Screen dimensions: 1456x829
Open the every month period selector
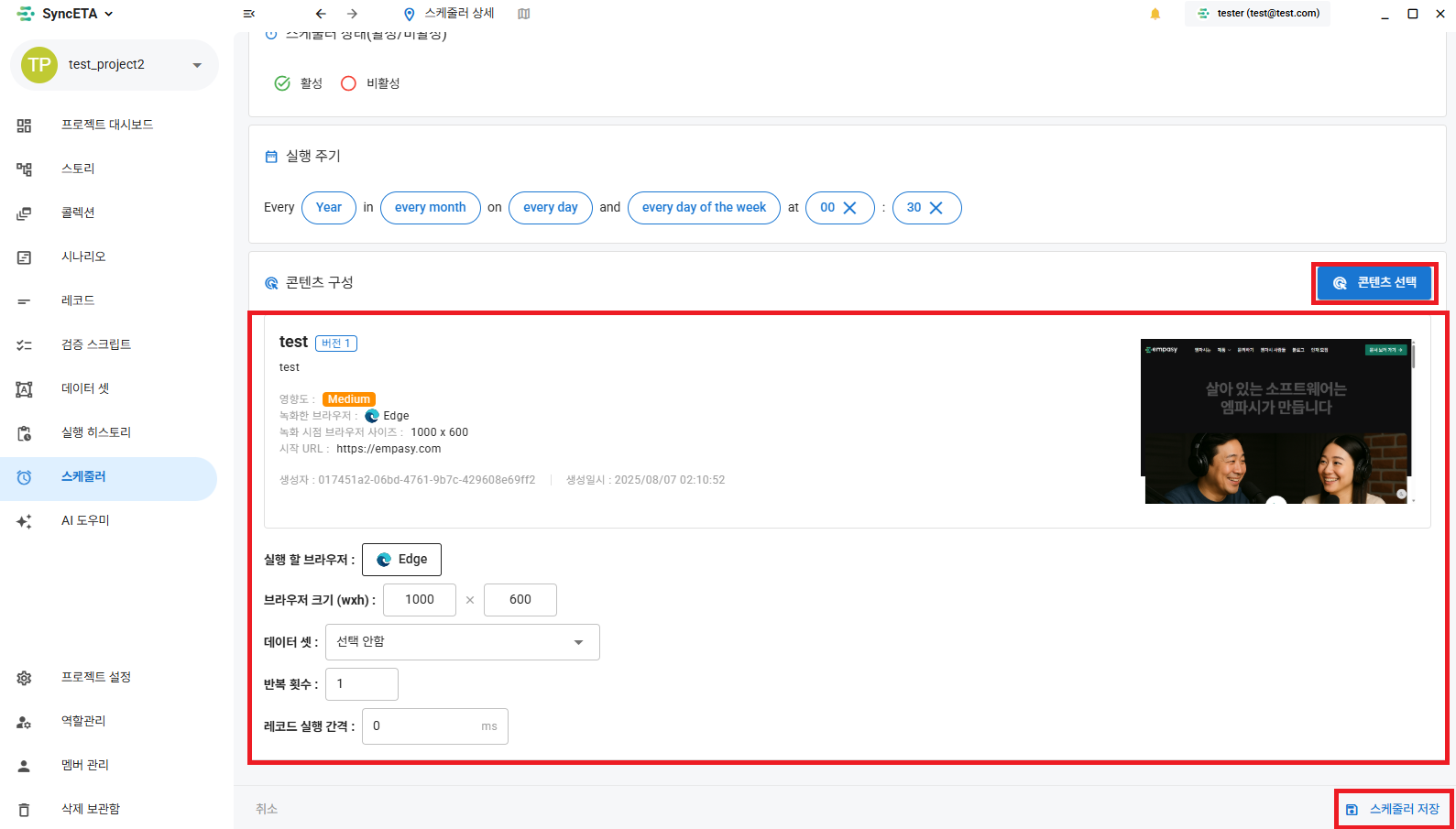(x=431, y=208)
